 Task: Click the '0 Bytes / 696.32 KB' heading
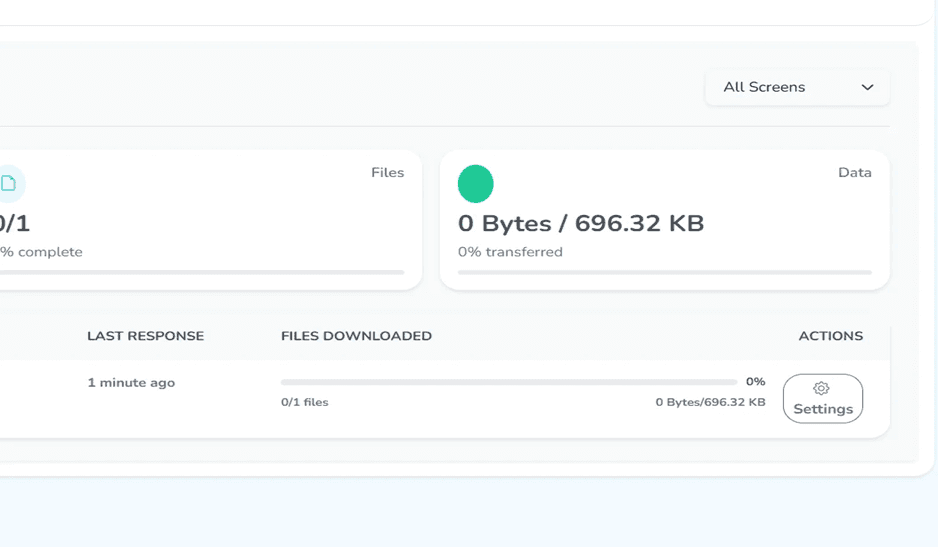[581, 223]
